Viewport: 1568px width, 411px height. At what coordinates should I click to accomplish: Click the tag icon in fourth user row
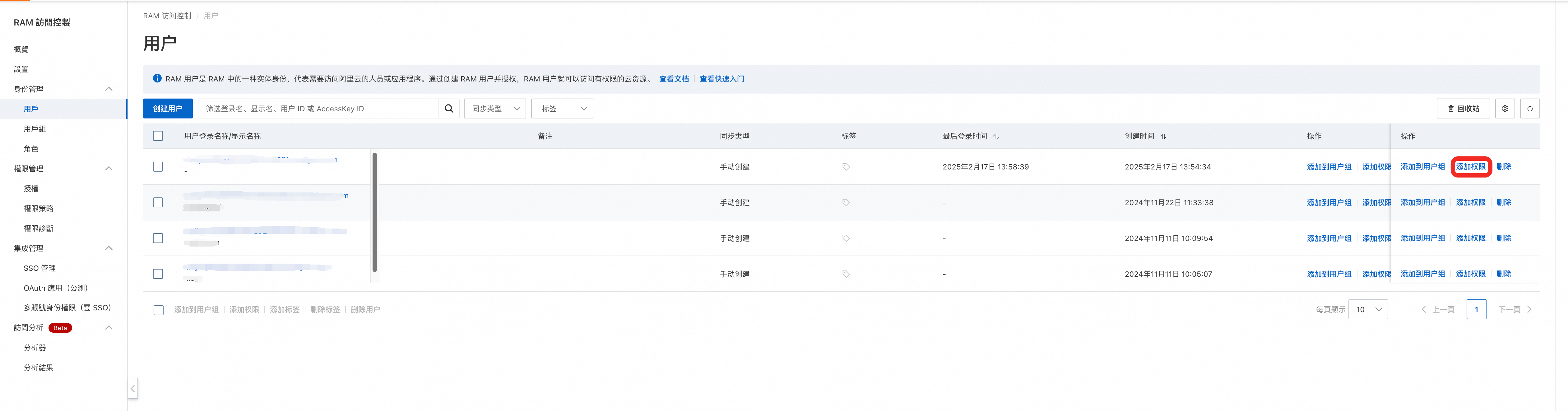pos(846,274)
